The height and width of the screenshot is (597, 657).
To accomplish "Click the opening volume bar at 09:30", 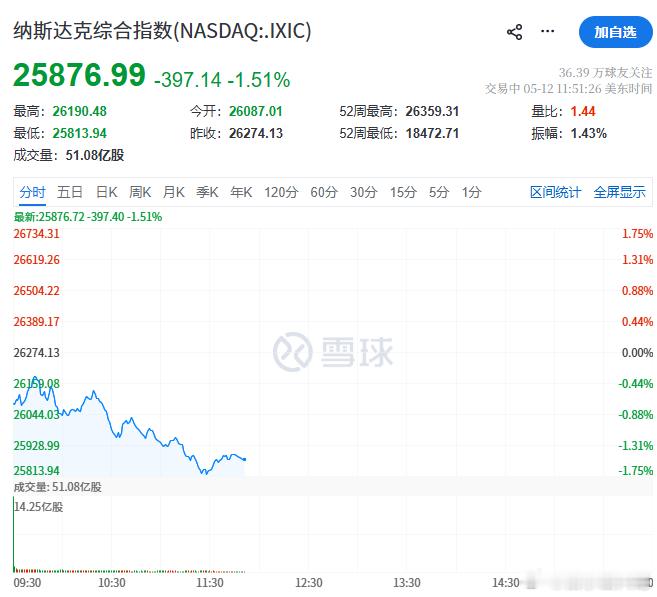I will (x=14, y=535).
